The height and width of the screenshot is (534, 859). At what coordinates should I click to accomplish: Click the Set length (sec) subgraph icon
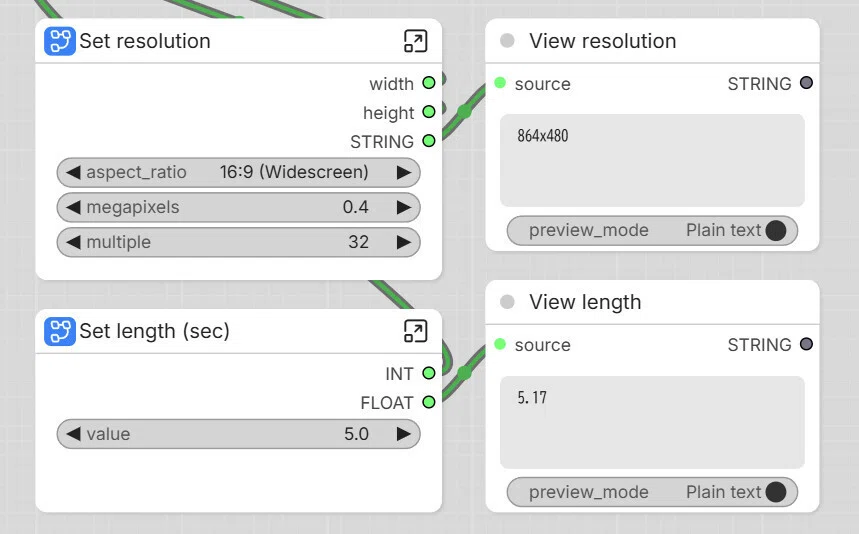point(60,331)
